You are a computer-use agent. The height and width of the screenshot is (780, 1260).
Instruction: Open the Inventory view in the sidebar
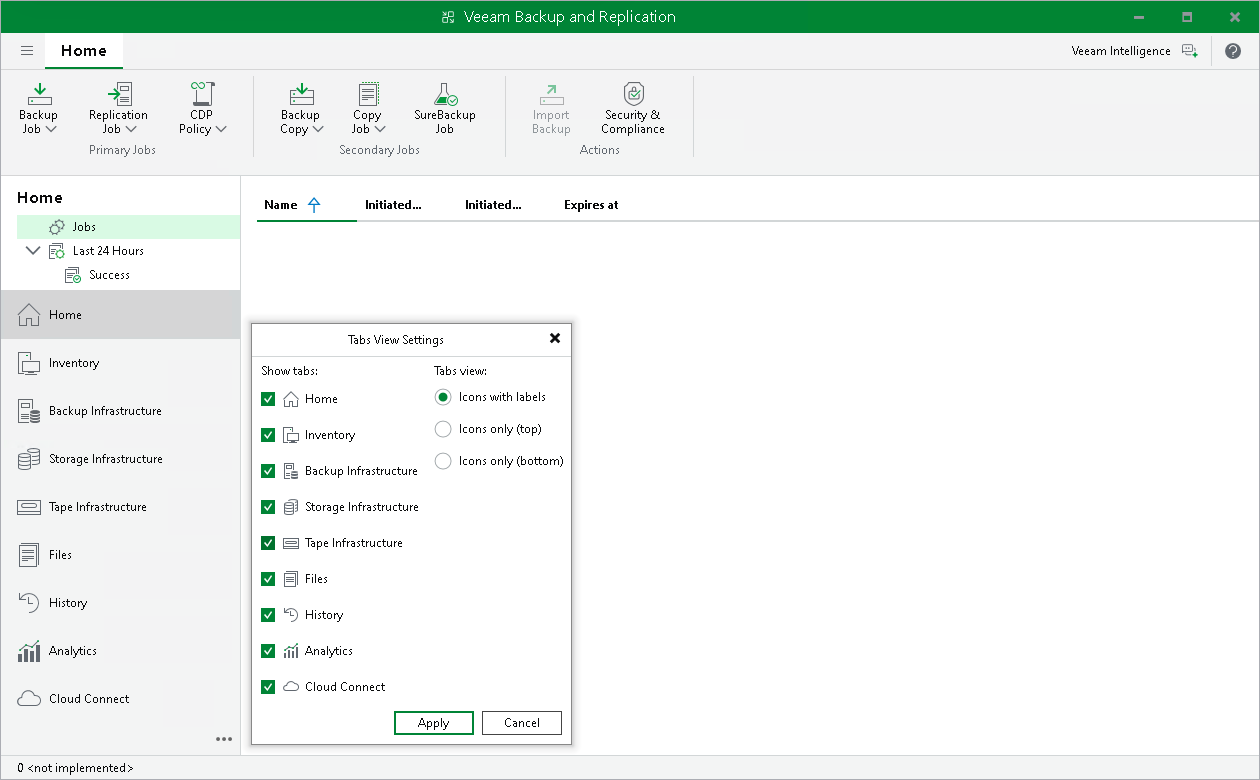[x=120, y=363]
